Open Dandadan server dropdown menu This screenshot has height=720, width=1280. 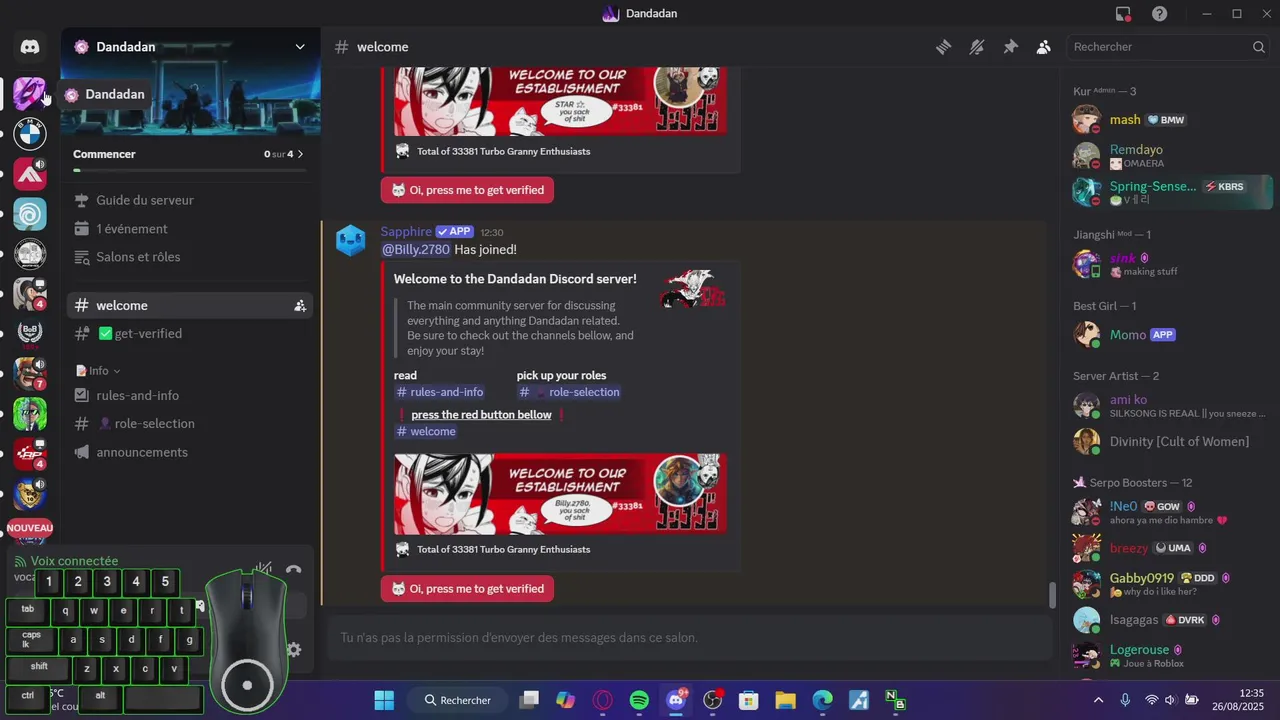[x=299, y=47]
